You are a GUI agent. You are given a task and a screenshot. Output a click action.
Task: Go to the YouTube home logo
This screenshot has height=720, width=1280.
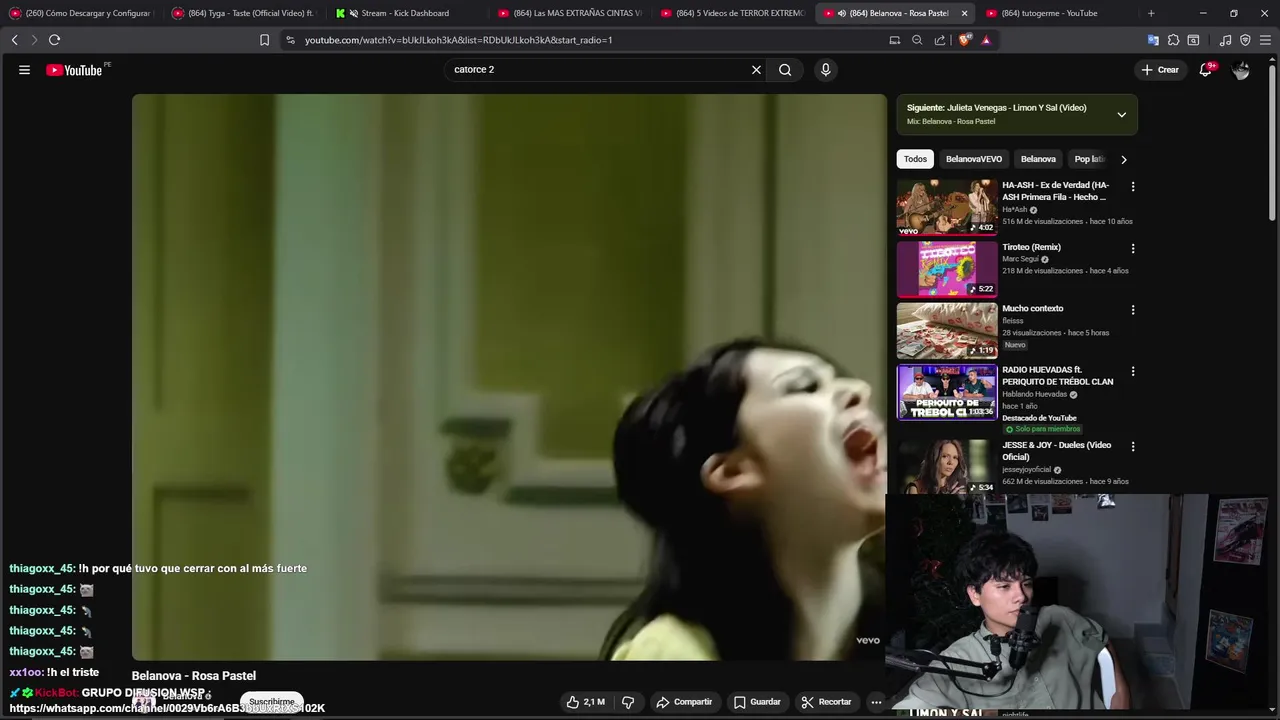tap(75, 70)
